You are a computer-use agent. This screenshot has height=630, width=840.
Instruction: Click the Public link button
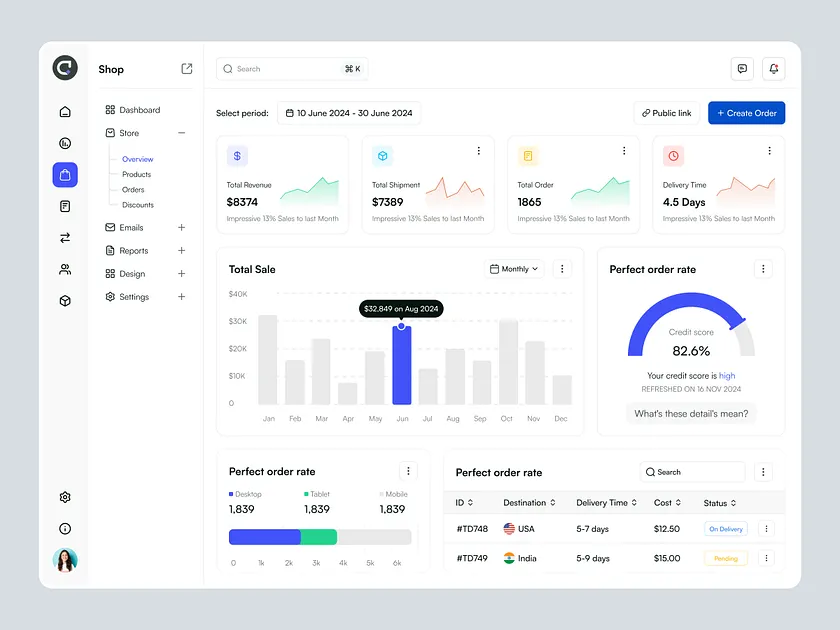click(666, 113)
